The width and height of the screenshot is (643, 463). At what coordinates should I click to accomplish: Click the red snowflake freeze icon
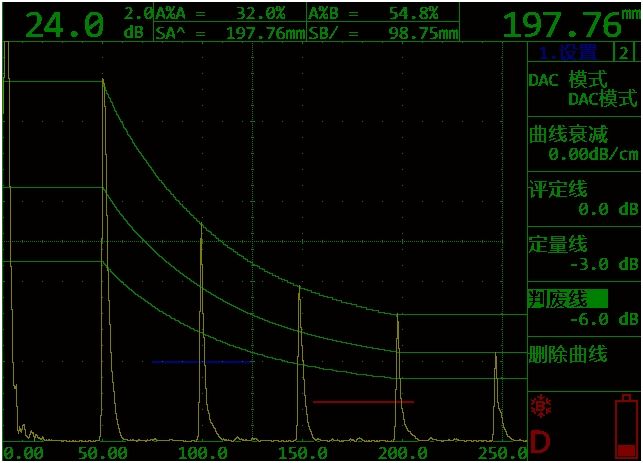[542, 406]
